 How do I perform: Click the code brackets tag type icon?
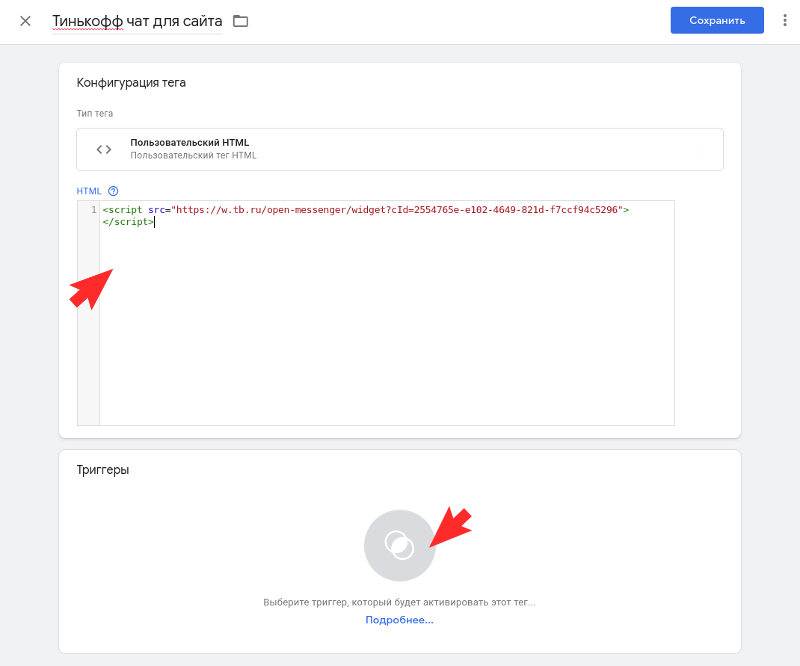click(104, 150)
